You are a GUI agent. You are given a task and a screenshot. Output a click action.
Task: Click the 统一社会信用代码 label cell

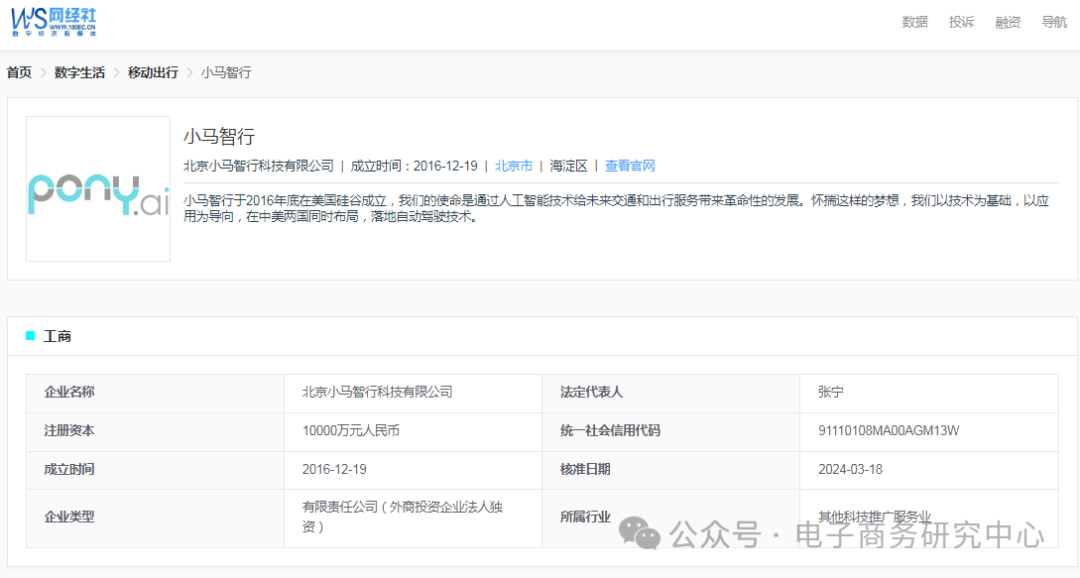pos(671,431)
